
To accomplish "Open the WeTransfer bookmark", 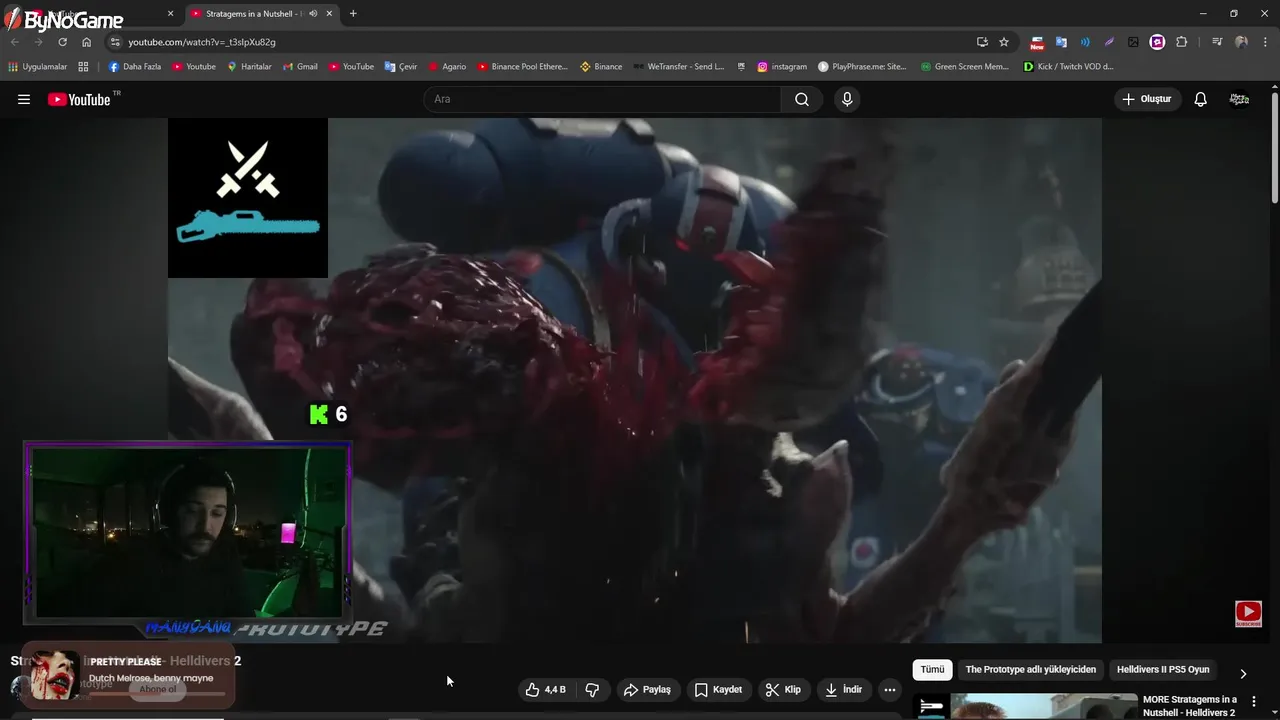I will [679, 67].
